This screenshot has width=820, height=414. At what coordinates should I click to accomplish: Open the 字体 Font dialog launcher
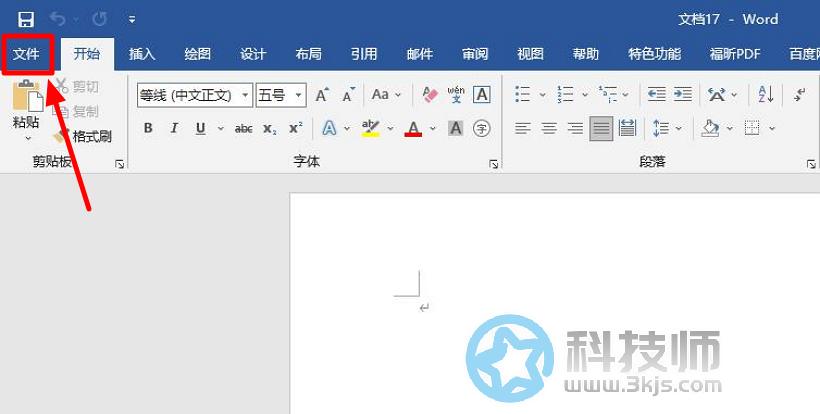tap(493, 163)
